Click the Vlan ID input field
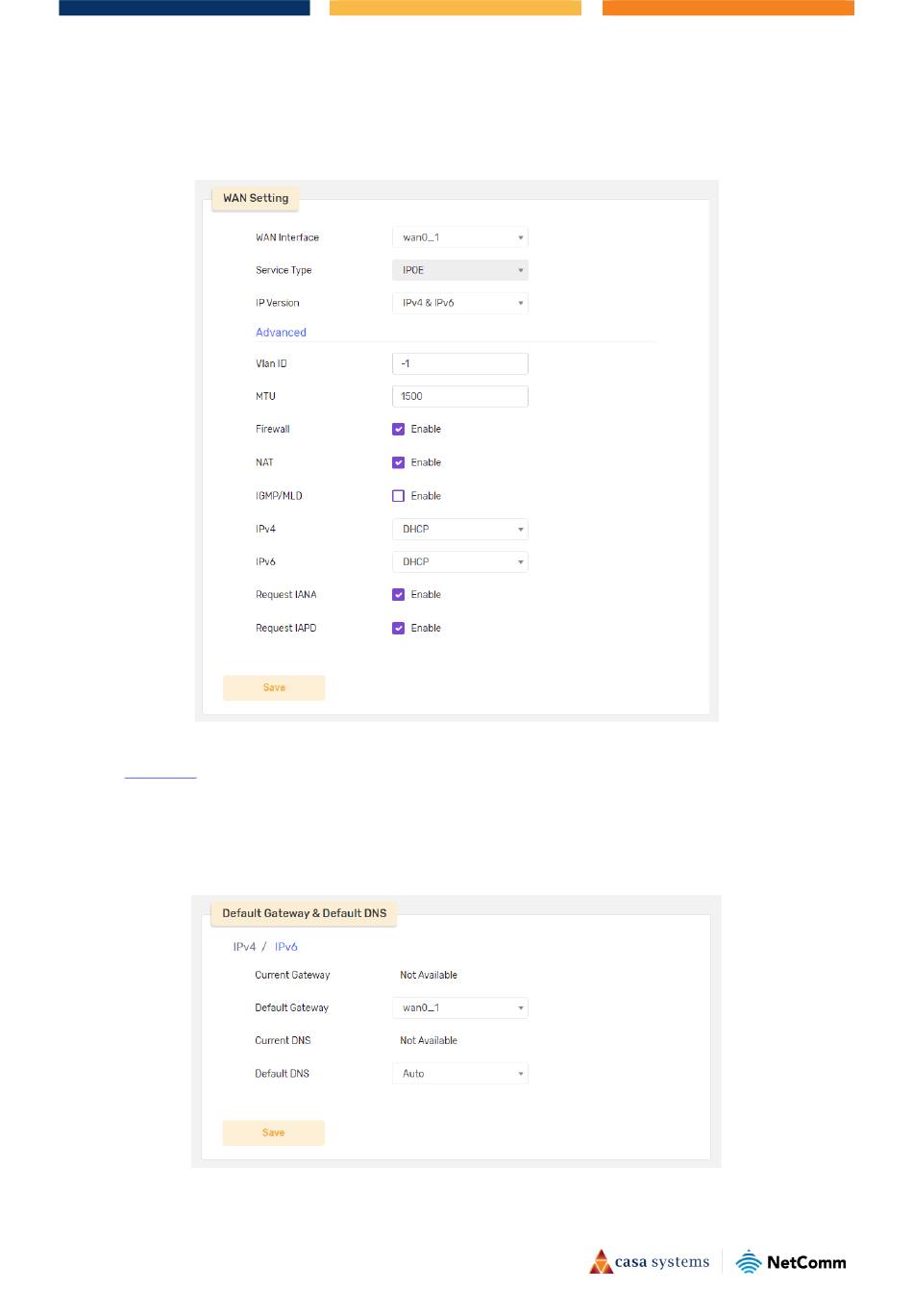 pos(460,363)
